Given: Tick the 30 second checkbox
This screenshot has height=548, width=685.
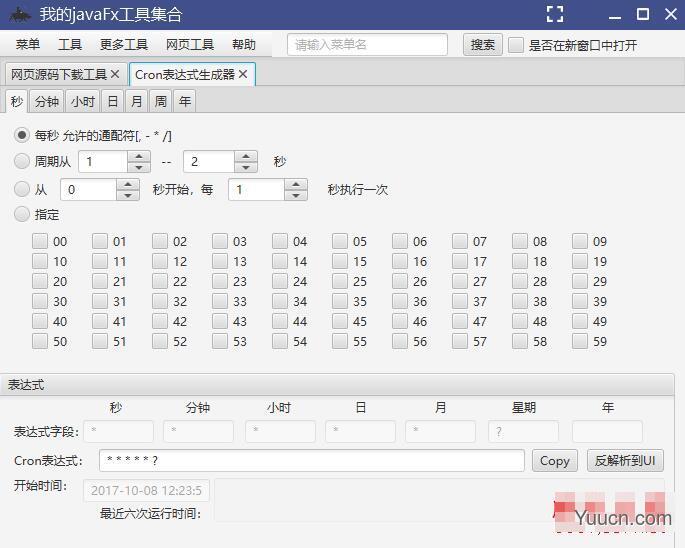Looking at the screenshot, I should 40,301.
